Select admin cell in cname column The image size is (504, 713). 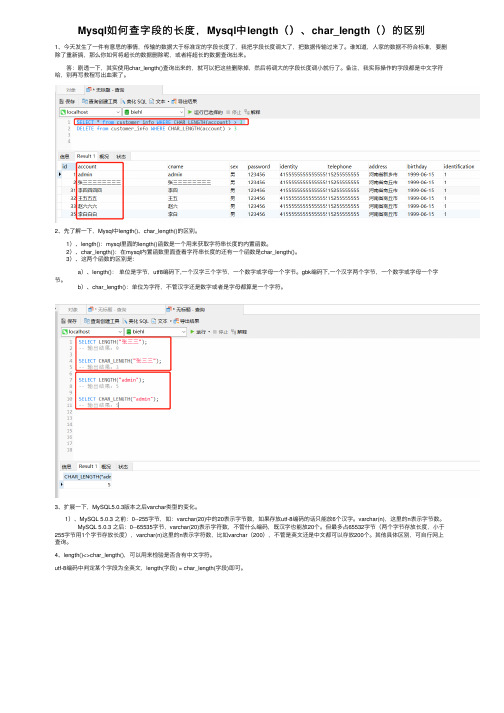(175, 174)
